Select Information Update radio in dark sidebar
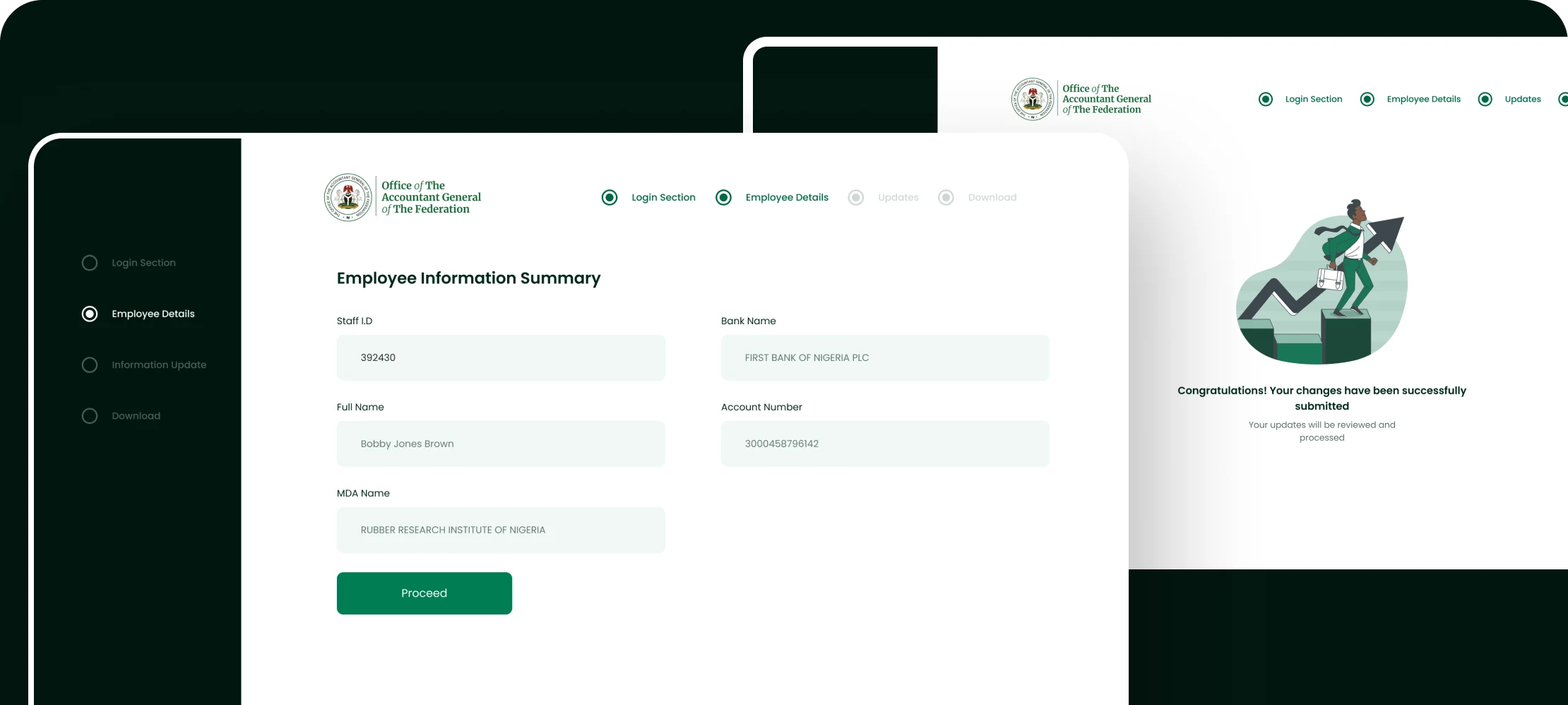 pyautogui.click(x=90, y=365)
